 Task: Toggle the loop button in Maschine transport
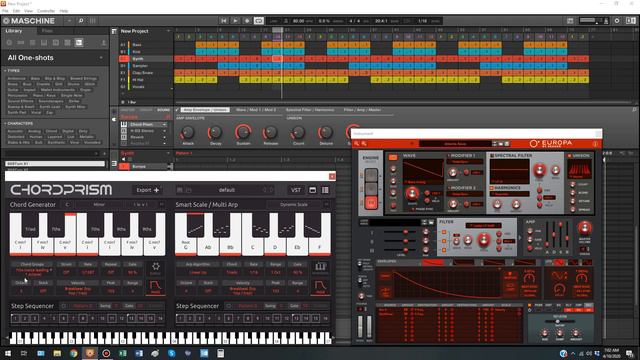(258, 20)
